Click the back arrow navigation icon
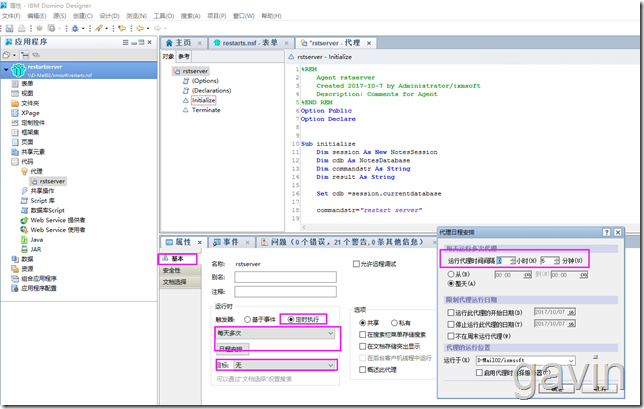 coord(140,28)
